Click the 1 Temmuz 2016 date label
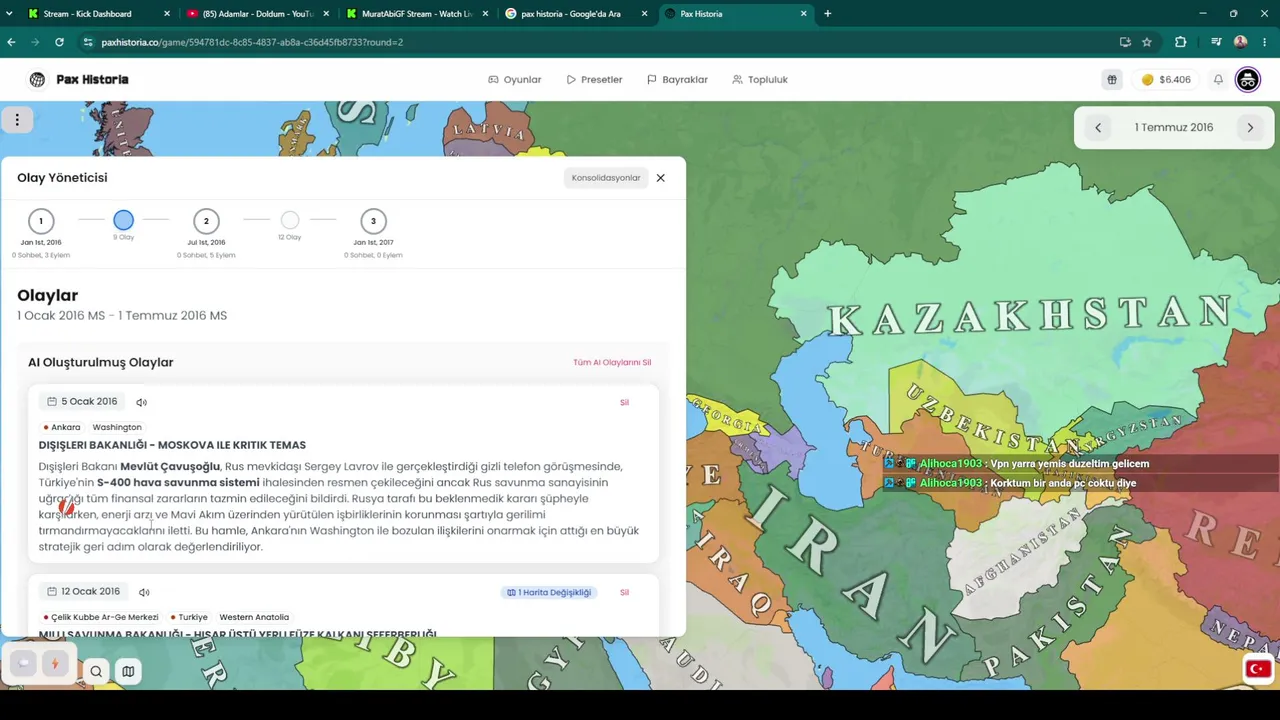This screenshot has width=1280, height=720. tap(1174, 128)
